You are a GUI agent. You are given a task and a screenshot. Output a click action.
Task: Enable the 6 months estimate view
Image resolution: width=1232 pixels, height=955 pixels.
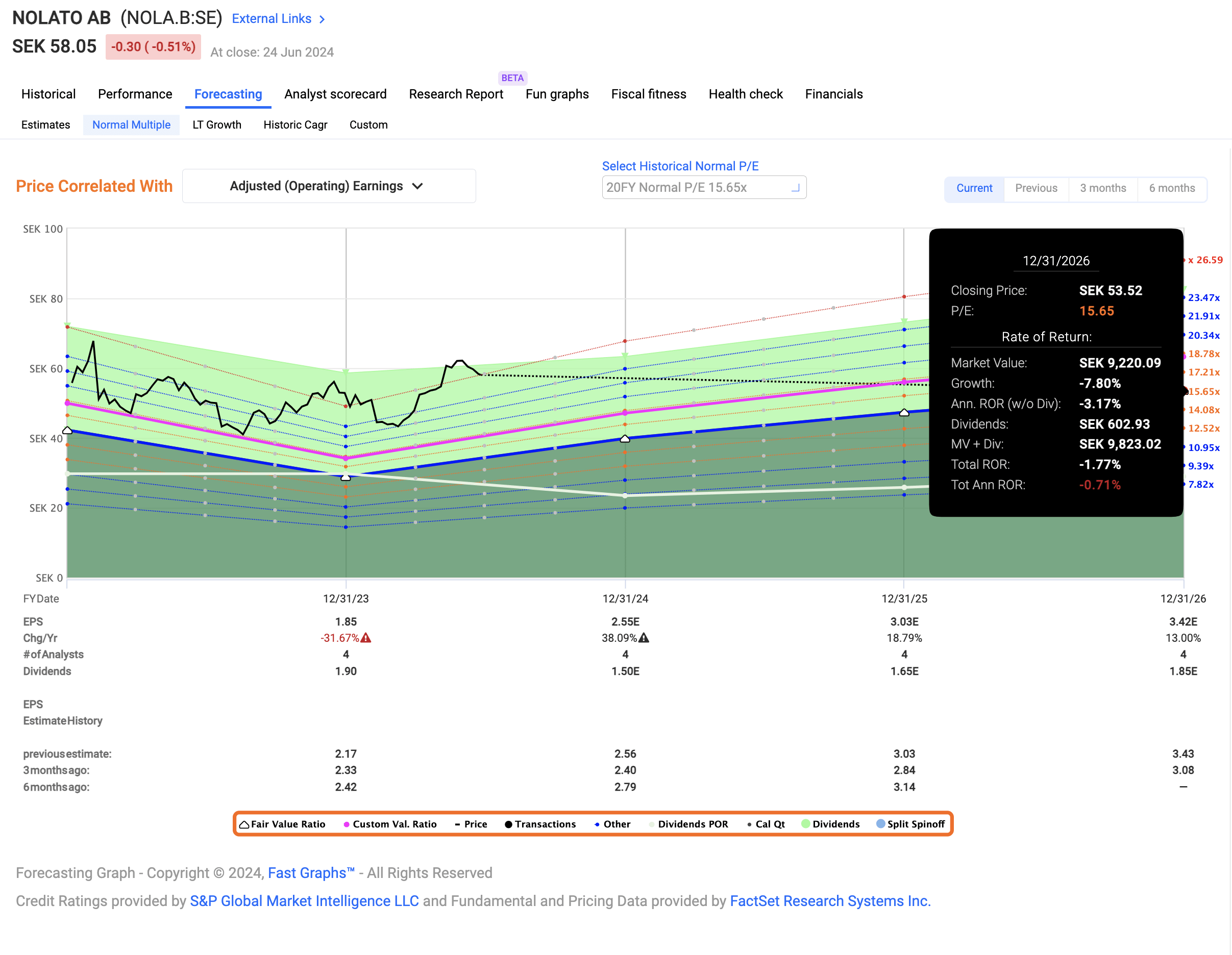[1172, 188]
